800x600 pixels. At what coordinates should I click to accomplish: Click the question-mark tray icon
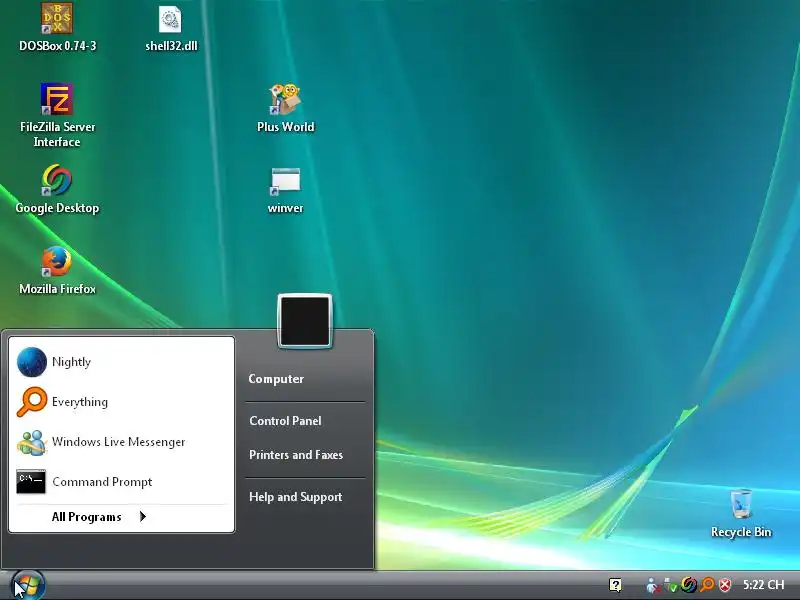[x=615, y=585]
